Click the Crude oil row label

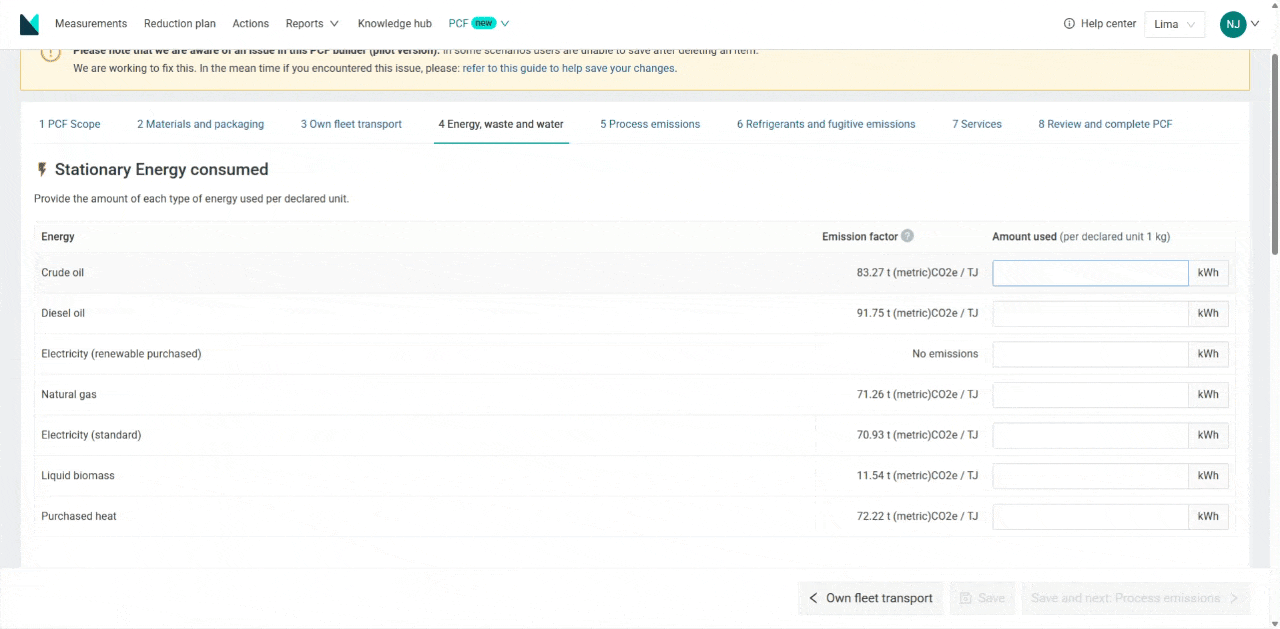pos(62,273)
